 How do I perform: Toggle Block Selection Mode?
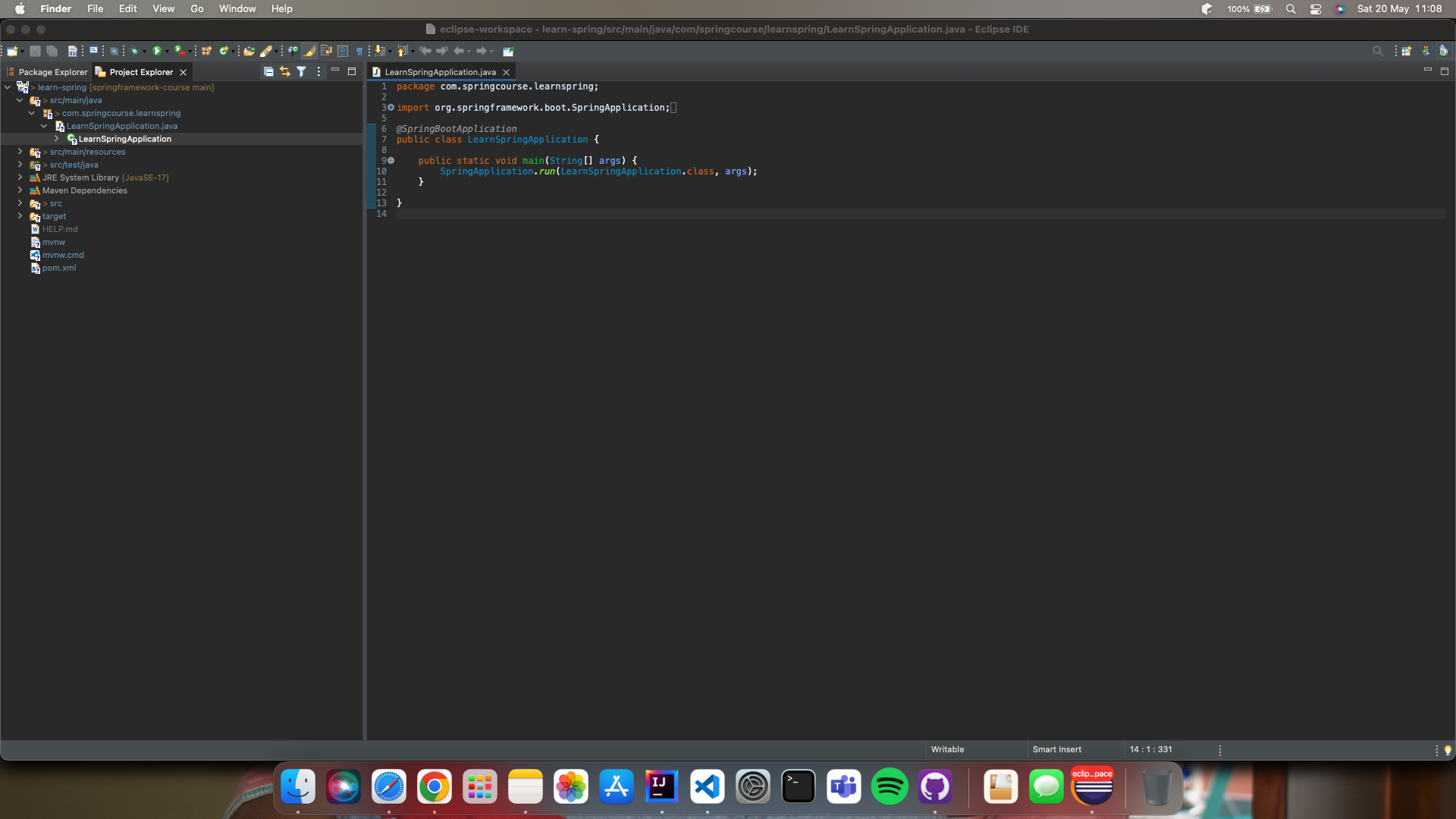tap(343, 51)
